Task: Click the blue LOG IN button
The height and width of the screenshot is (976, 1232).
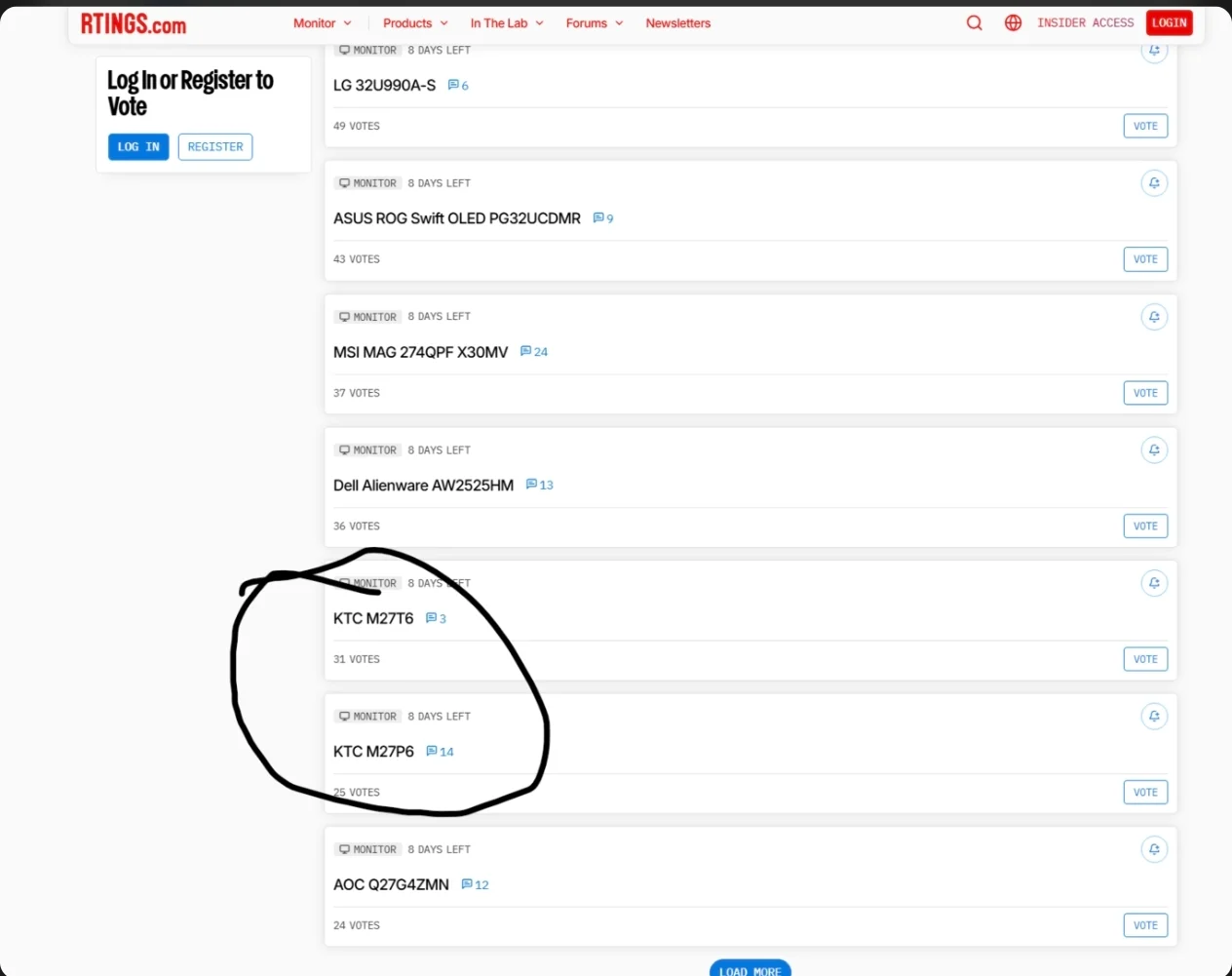Action: click(x=138, y=147)
